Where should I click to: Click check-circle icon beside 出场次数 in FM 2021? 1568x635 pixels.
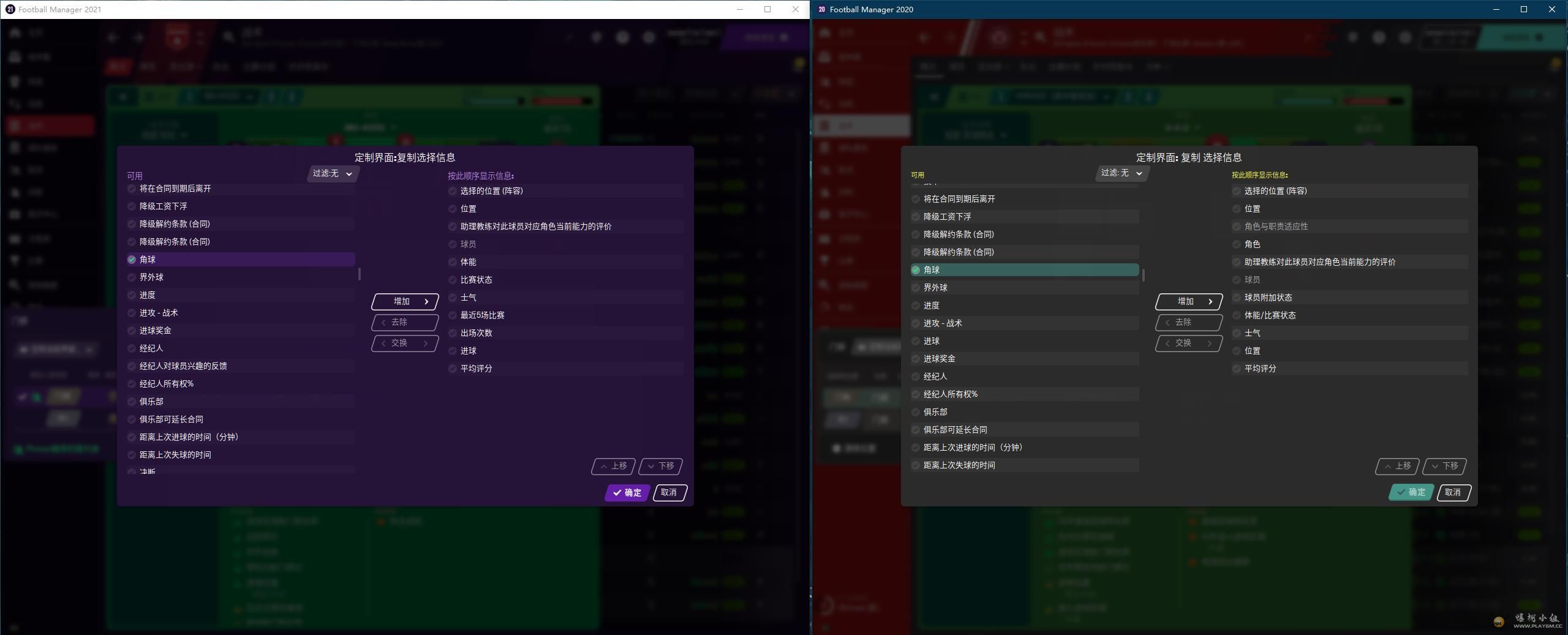point(453,333)
